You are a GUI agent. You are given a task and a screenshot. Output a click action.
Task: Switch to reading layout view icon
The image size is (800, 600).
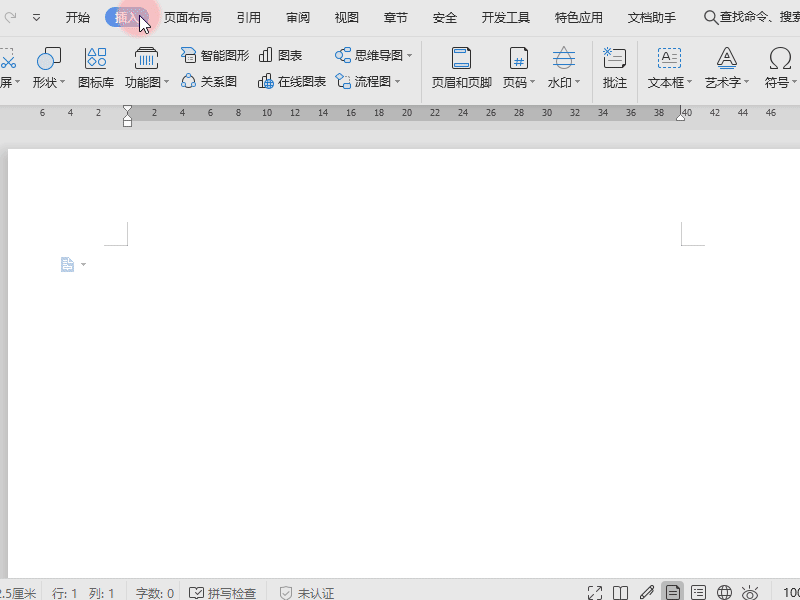point(620,592)
